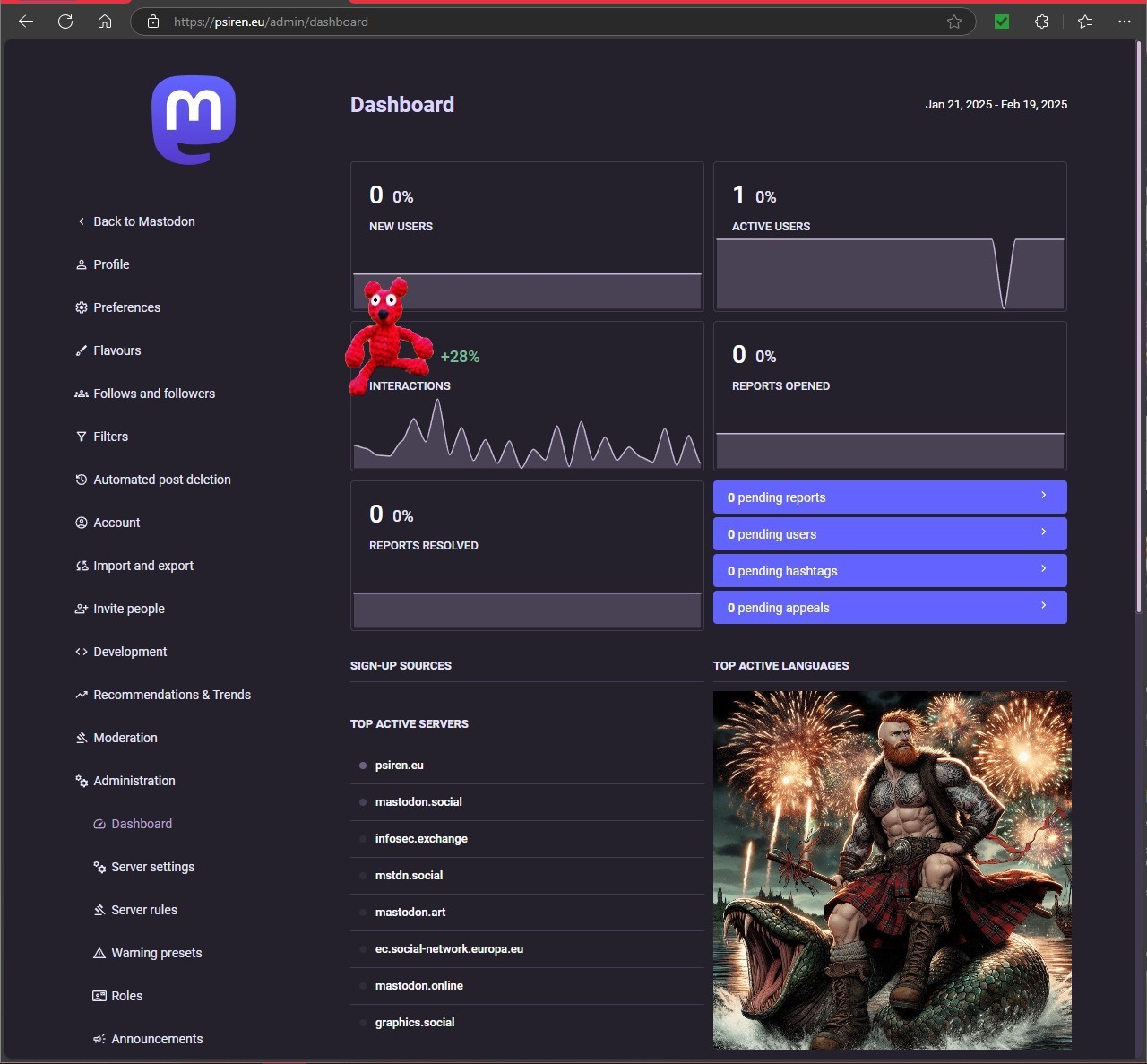1147x1064 pixels.
Task: Click mastodon.social in top active servers
Action: (418, 802)
